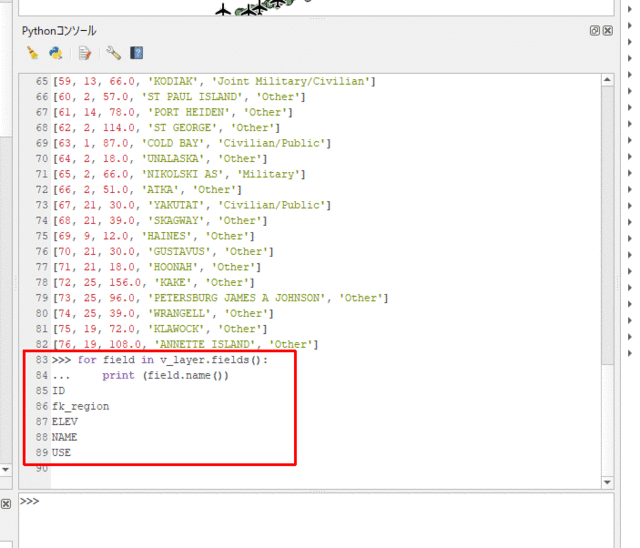Viewport: 640px width, 548px height.
Task: Click the 'fk_region' output line
Action: coord(81,407)
